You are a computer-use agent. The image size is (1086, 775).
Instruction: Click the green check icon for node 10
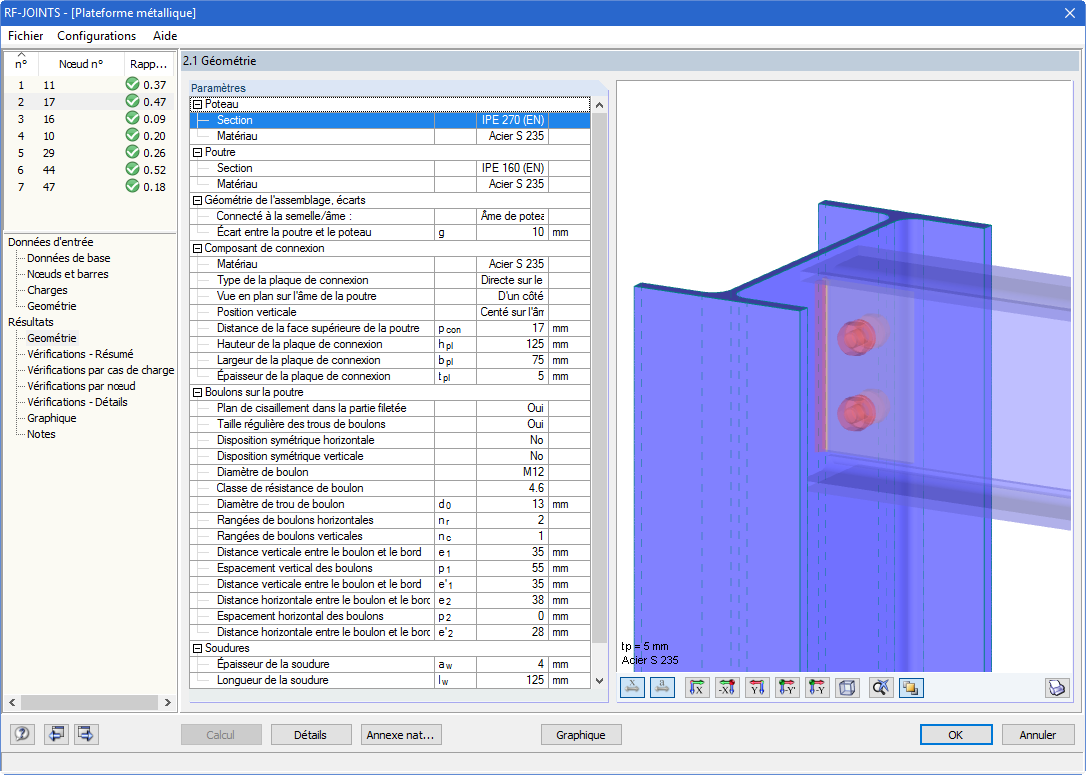pos(132,135)
